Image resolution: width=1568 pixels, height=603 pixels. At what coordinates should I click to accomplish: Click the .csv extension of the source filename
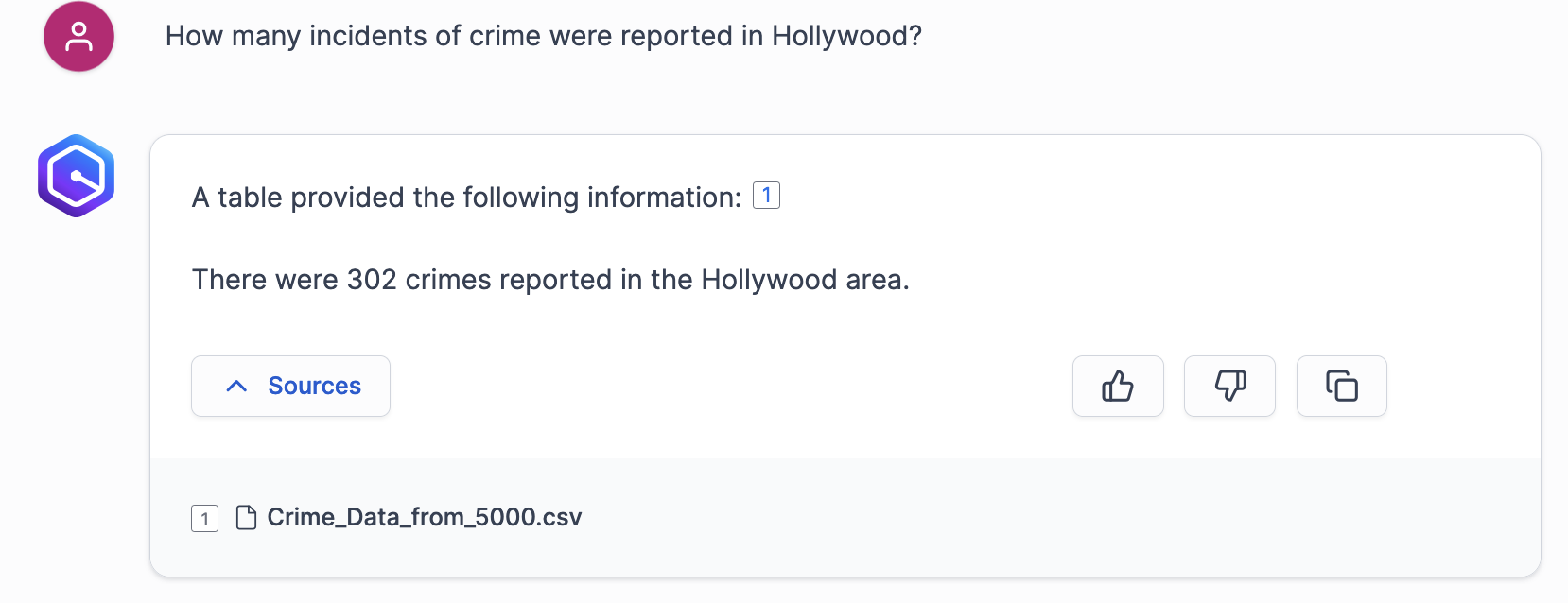coord(558,517)
